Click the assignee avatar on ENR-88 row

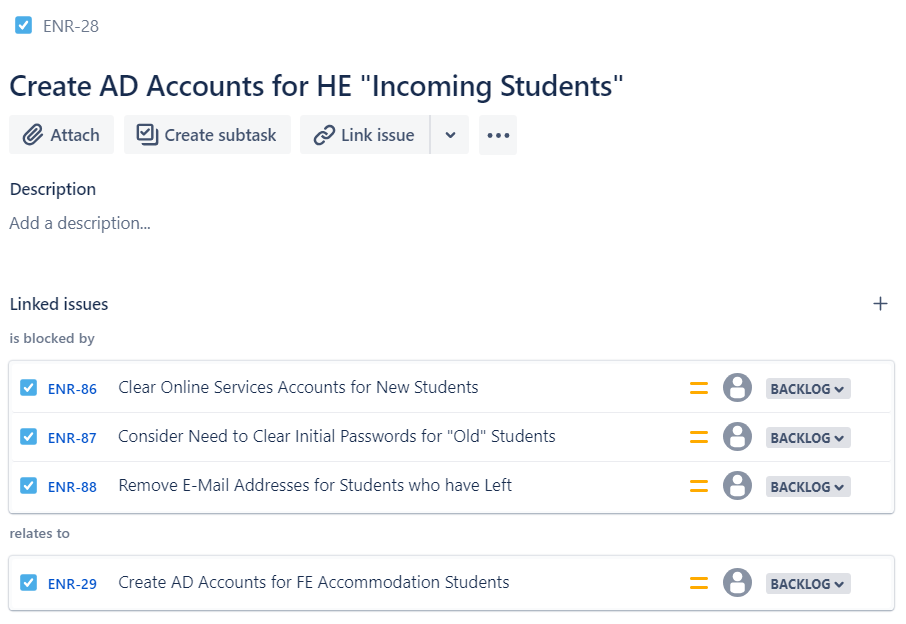737,486
